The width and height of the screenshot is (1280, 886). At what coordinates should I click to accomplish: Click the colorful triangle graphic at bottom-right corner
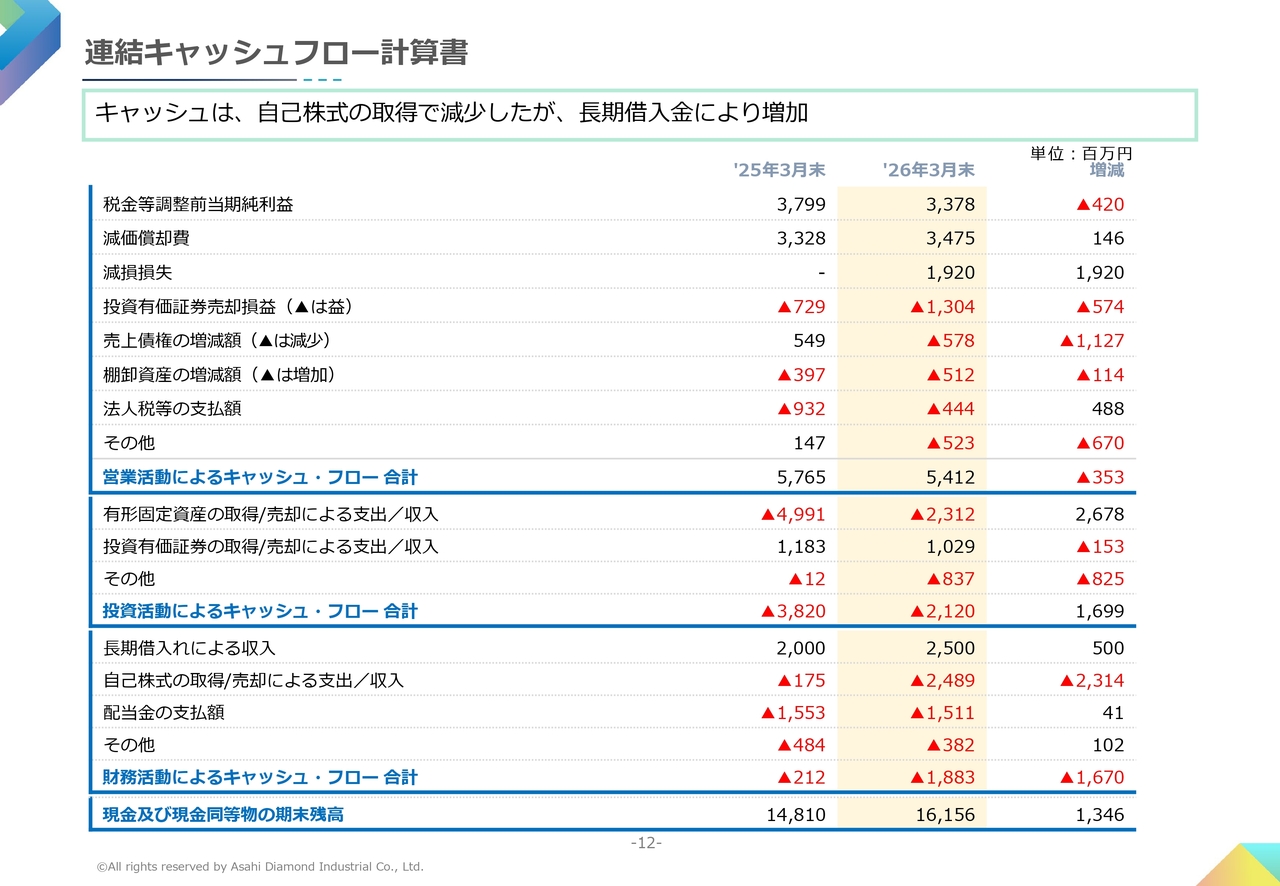pos(1238,864)
